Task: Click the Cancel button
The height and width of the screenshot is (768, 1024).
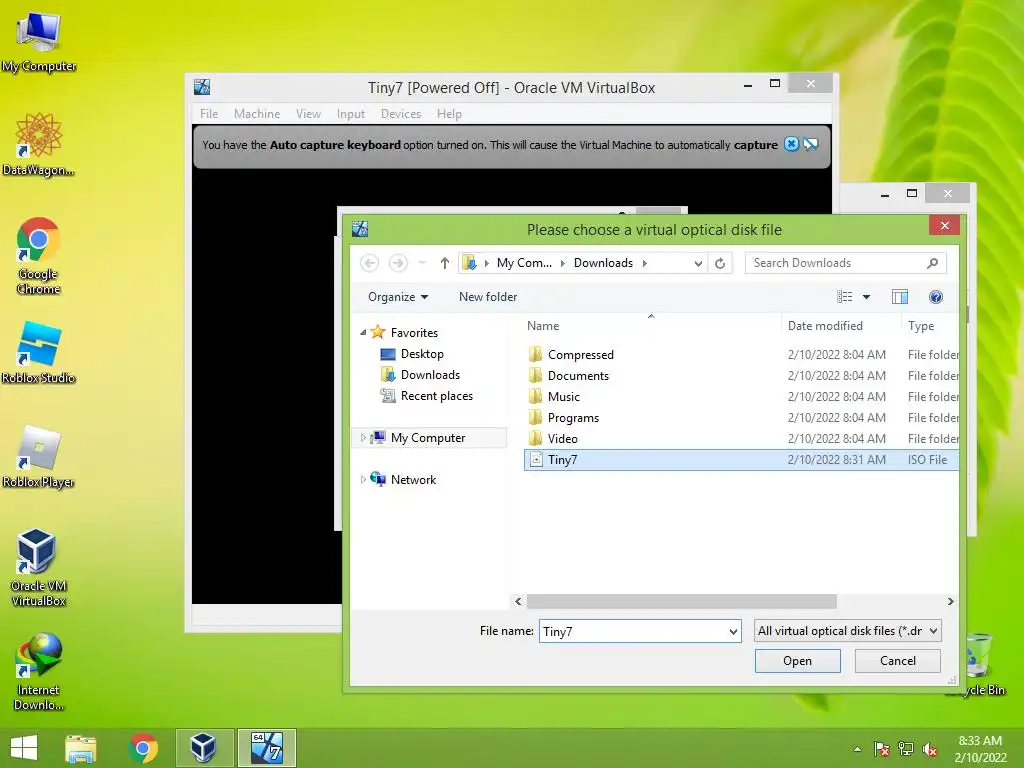Action: pyautogui.click(x=897, y=661)
